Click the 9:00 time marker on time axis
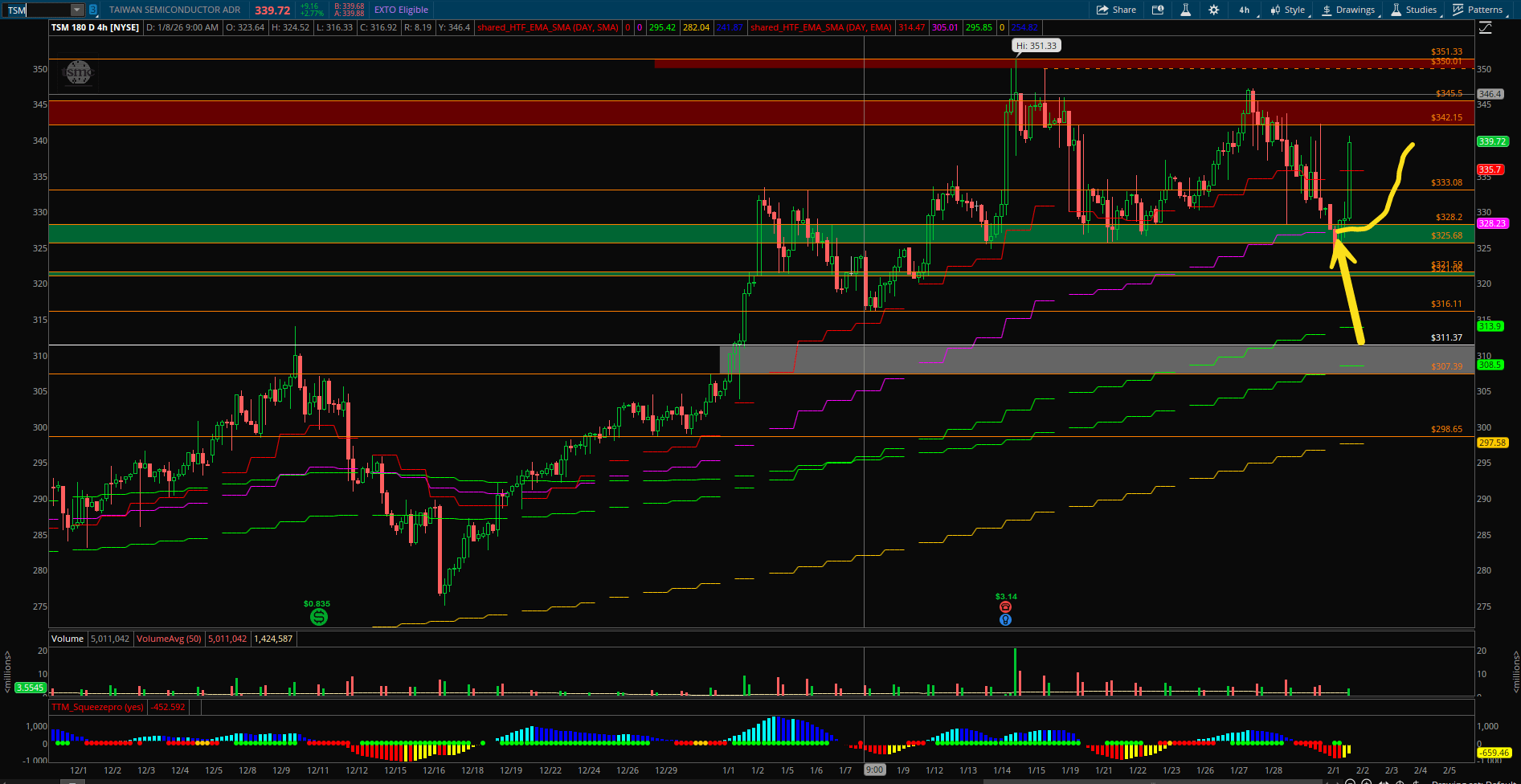The width and height of the screenshot is (1521, 784). coord(874,770)
